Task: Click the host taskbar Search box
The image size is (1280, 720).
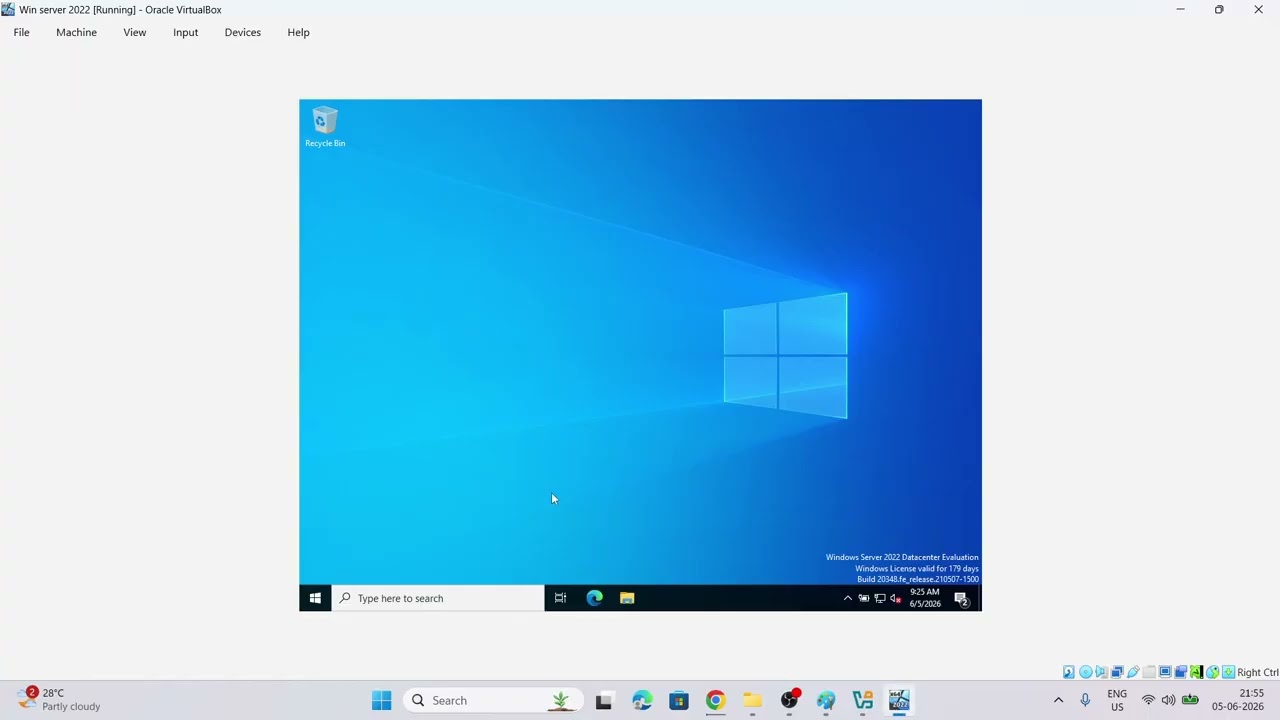Action: (x=491, y=700)
